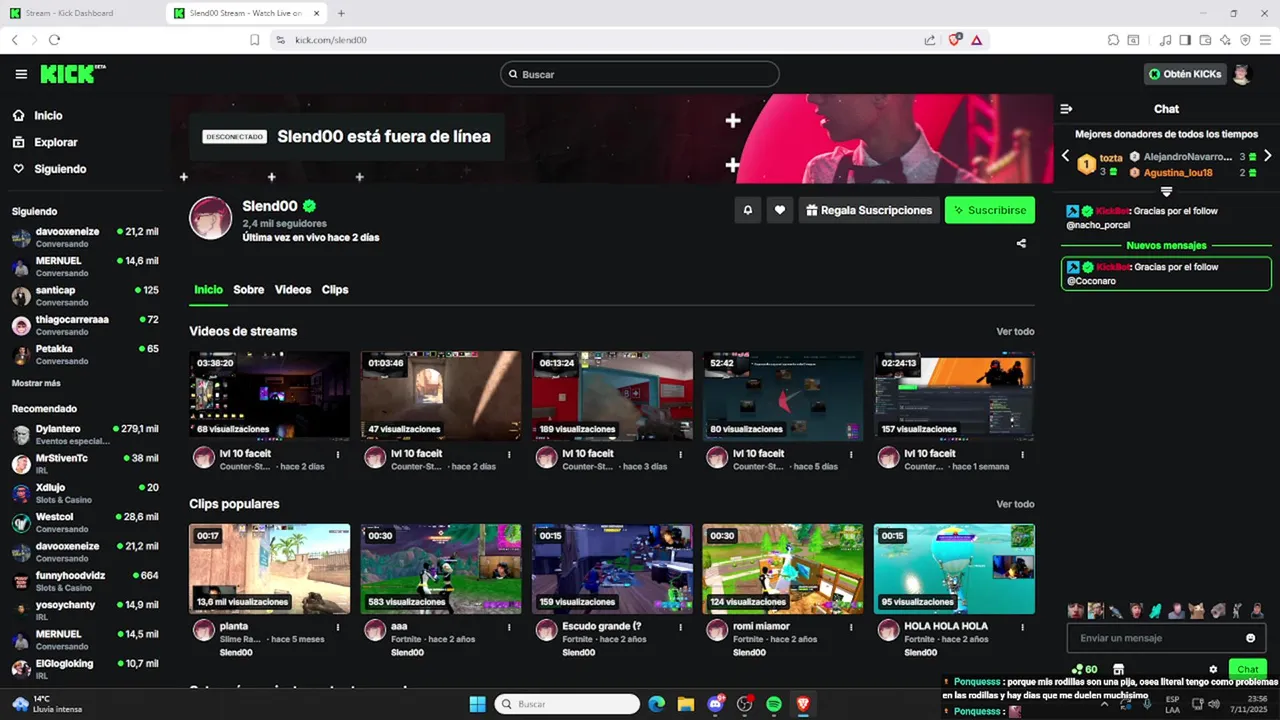Click Ver todo next to Clips populares
The width and height of the screenshot is (1280, 720).
click(1015, 505)
